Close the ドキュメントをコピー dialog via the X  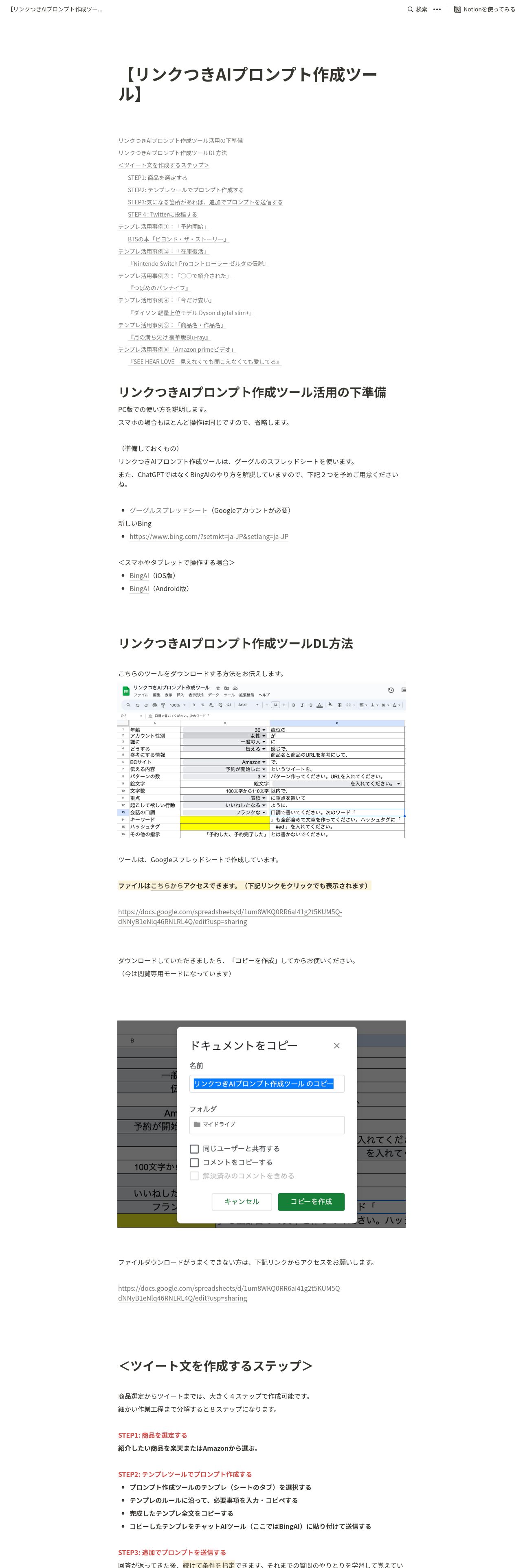pyautogui.click(x=337, y=1046)
